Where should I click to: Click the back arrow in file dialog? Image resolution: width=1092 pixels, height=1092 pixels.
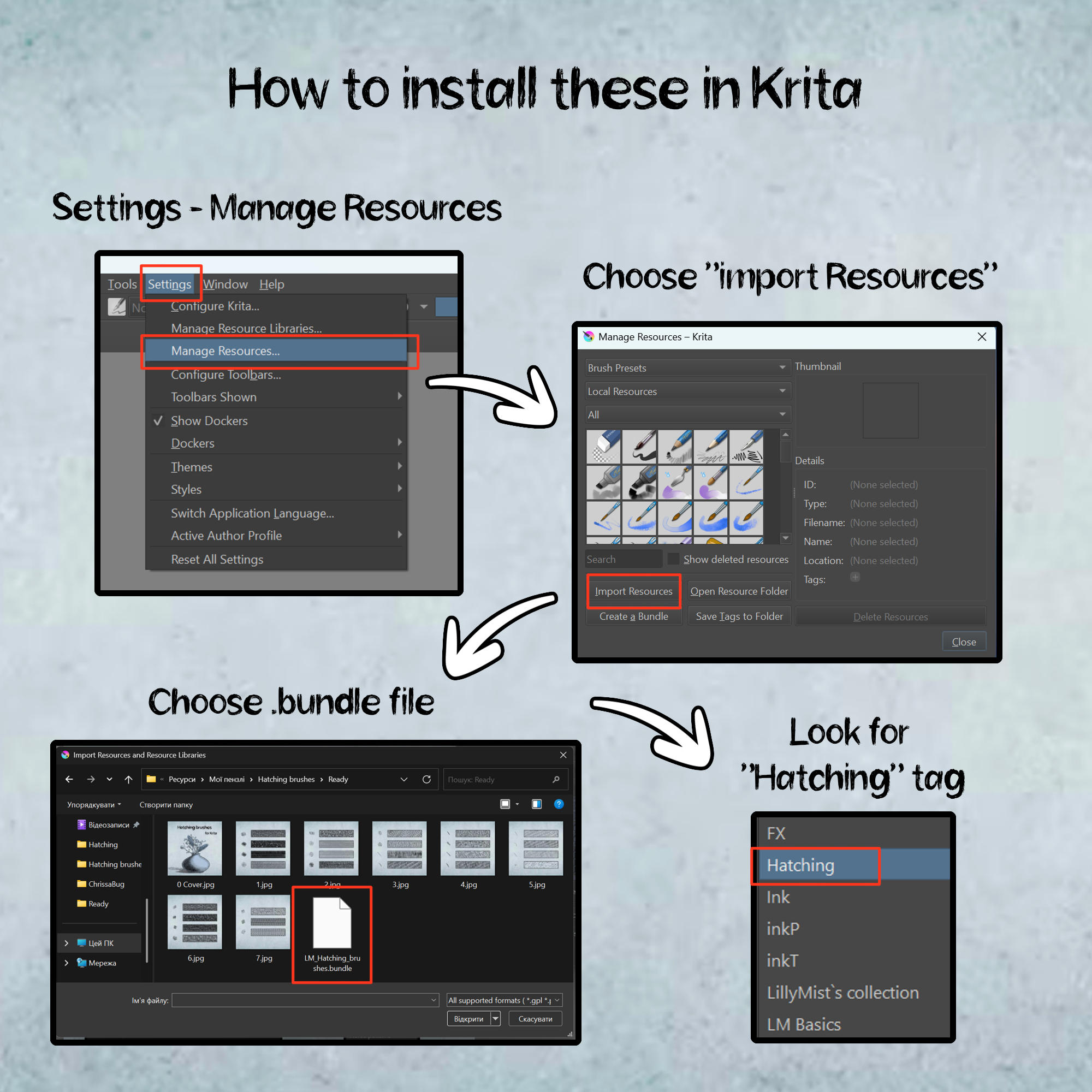(x=69, y=780)
